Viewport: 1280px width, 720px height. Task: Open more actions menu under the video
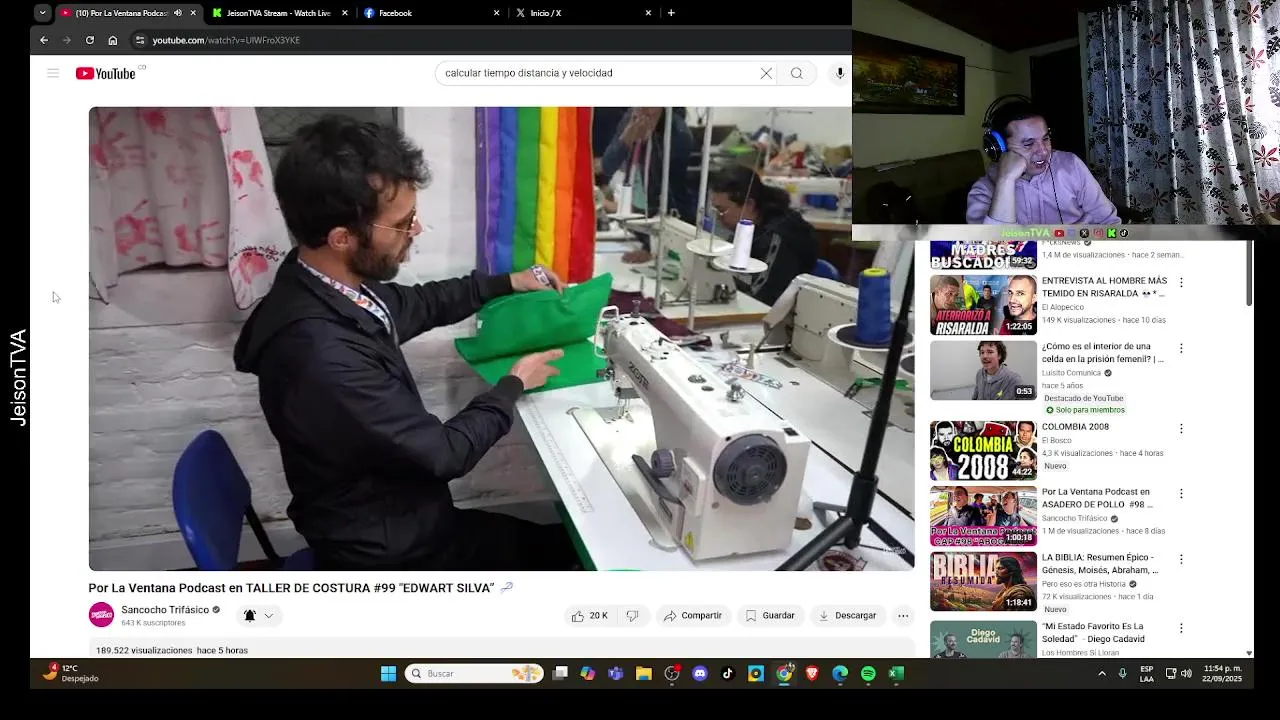[x=903, y=616]
